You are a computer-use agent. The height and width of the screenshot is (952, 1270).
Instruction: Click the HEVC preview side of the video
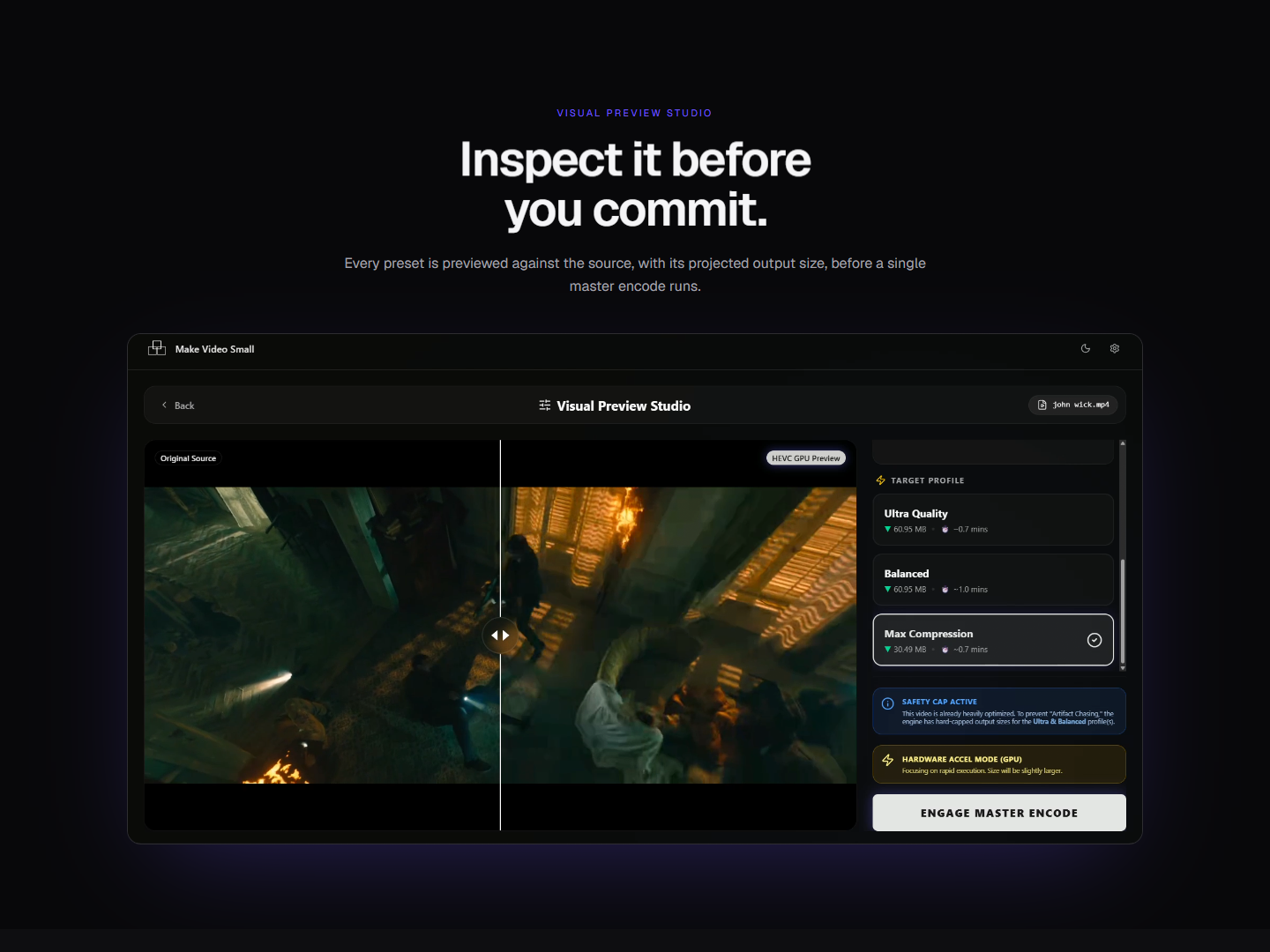point(678,635)
